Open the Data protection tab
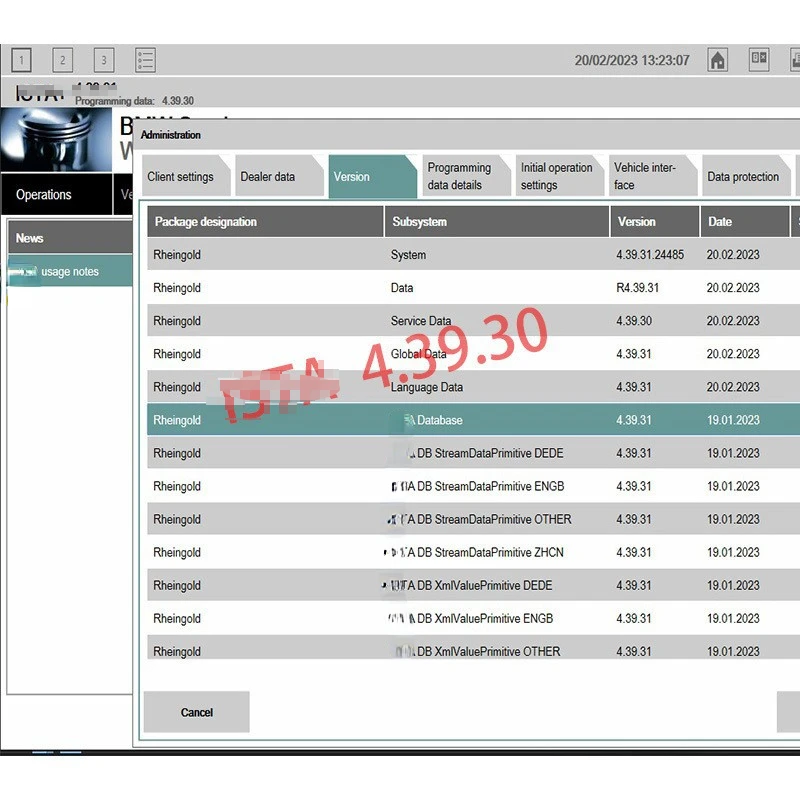 pos(745,176)
